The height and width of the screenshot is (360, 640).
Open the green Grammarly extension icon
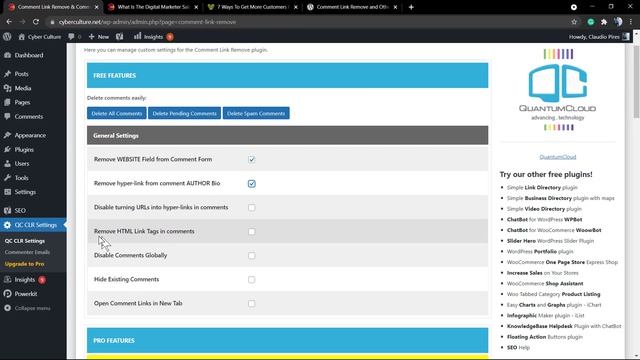coord(591,22)
